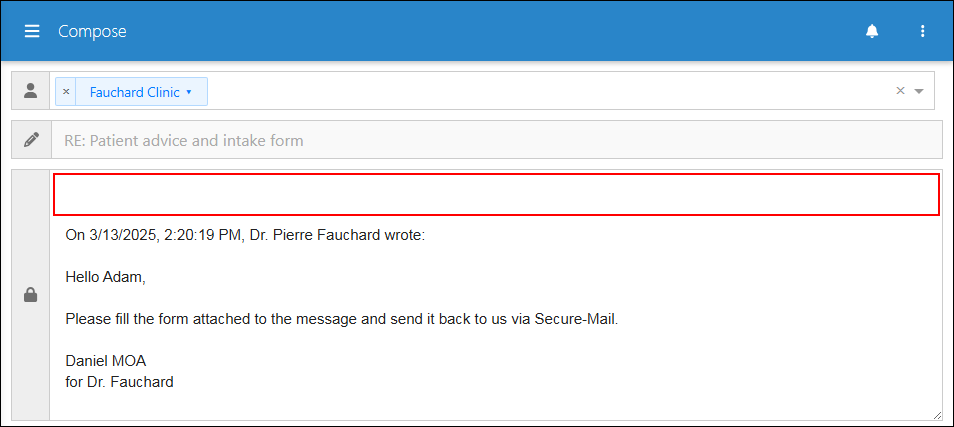Select the Fauchard Clinic recipient label
Viewport: 954px width, 427px height.
click(134, 92)
